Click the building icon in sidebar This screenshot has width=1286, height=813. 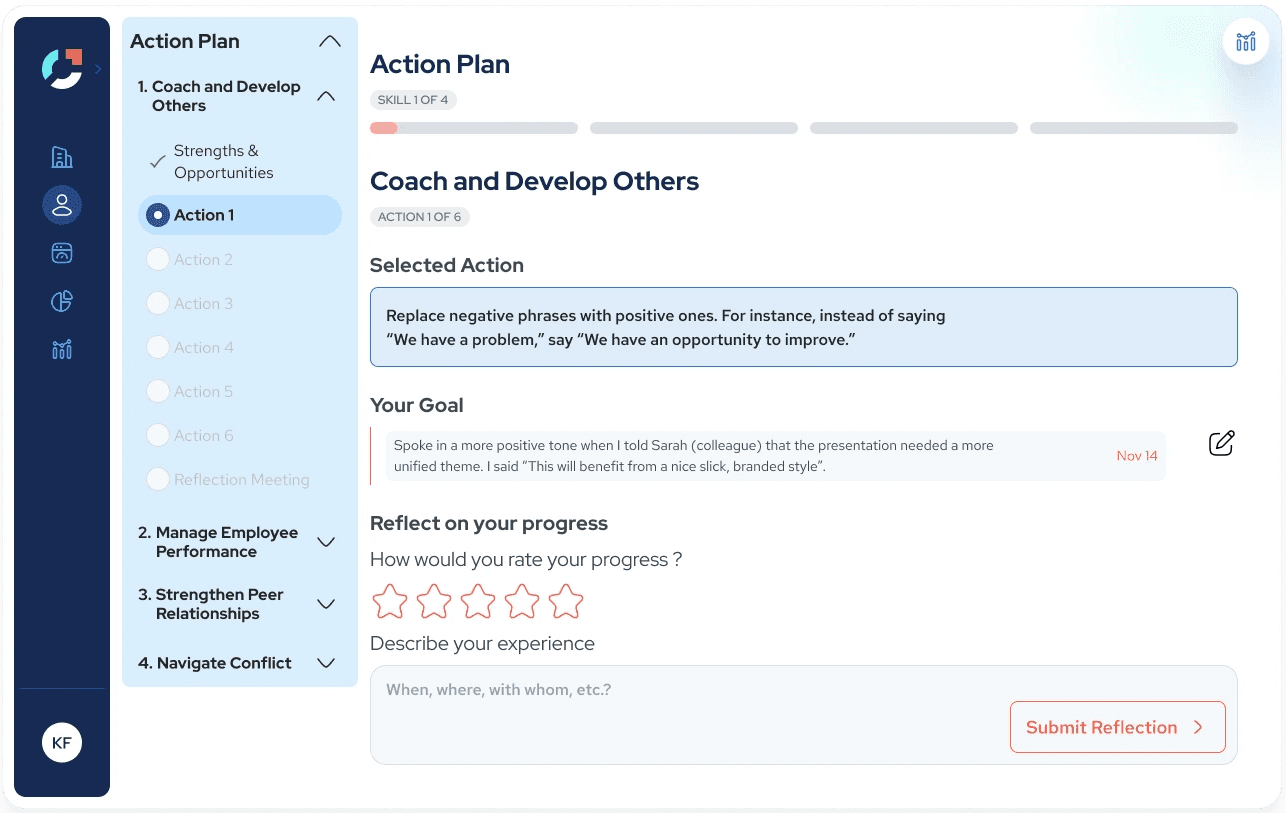tap(62, 157)
